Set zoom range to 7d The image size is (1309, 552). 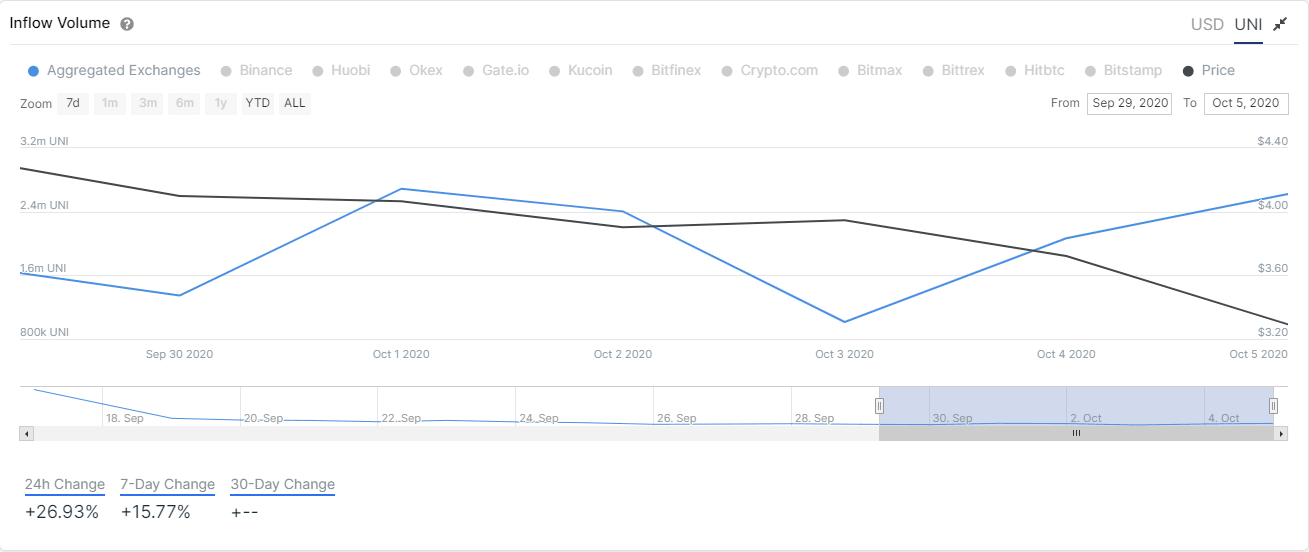tap(72, 103)
